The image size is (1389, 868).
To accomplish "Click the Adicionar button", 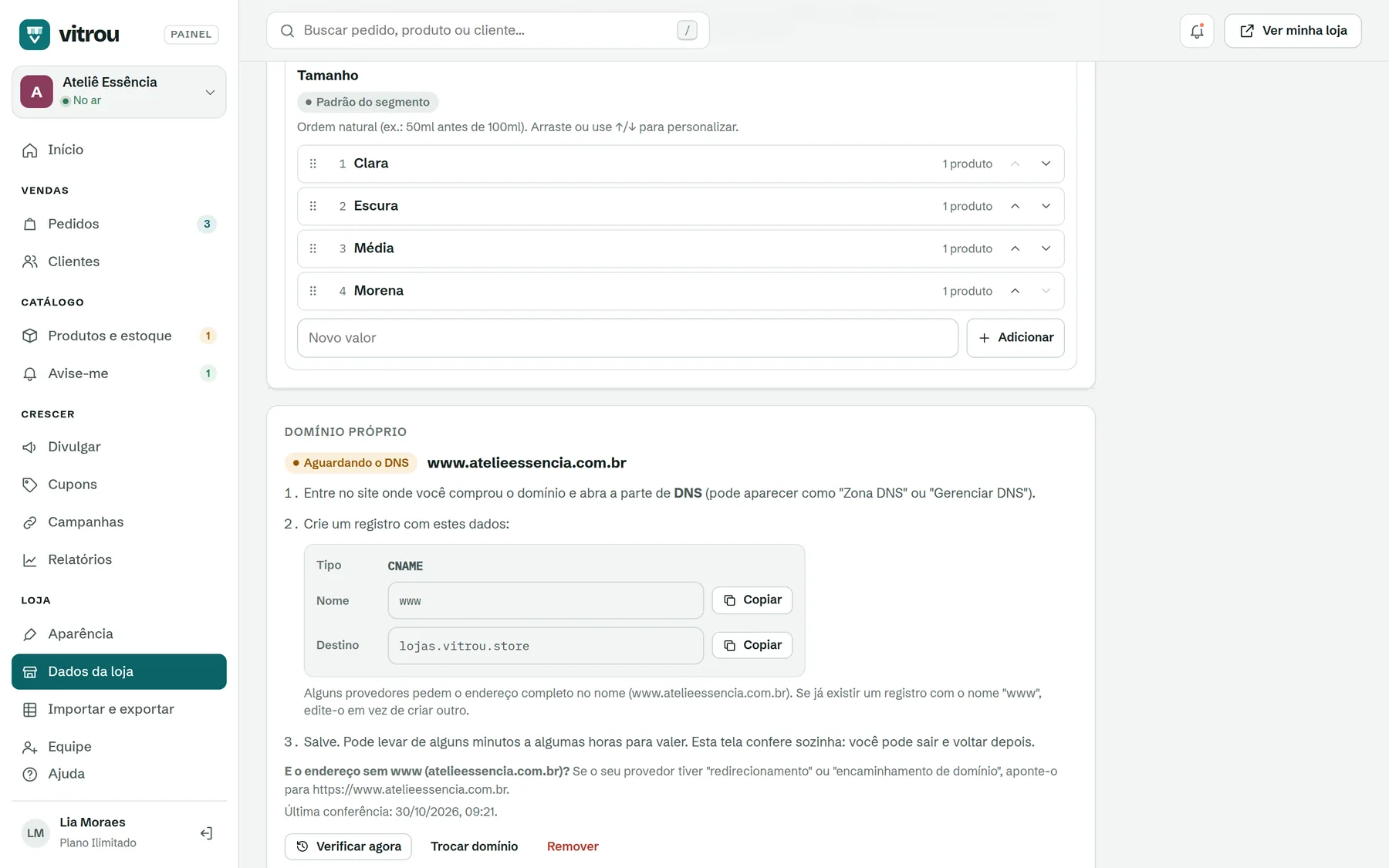I will 1016,338.
